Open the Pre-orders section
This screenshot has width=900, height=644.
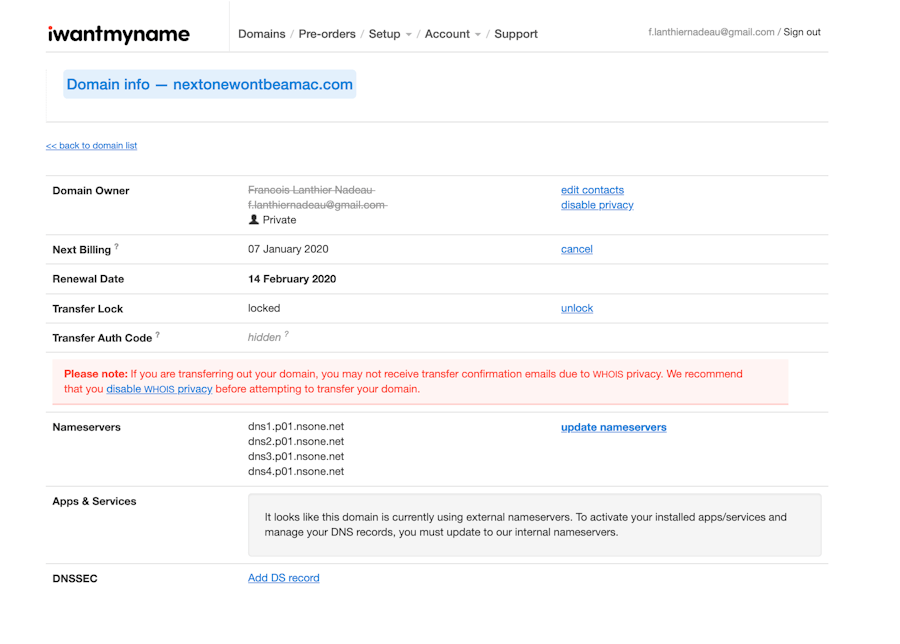327,33
